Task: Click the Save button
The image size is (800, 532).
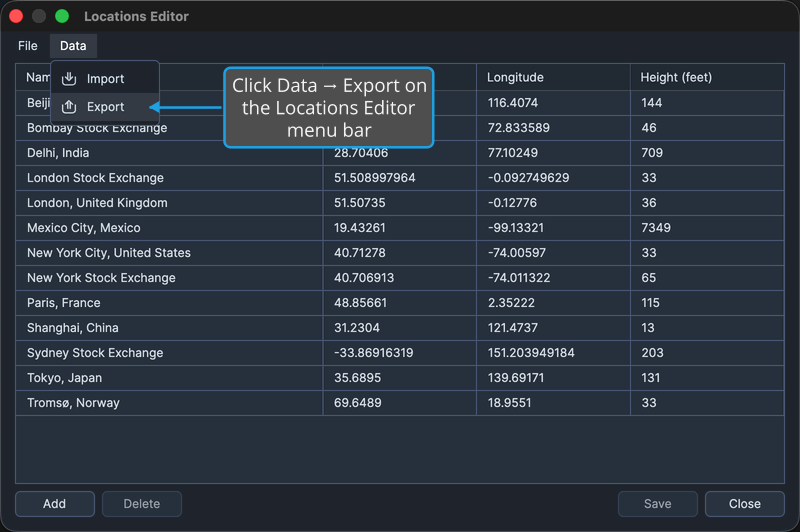Action: click(x=658, y=504)
